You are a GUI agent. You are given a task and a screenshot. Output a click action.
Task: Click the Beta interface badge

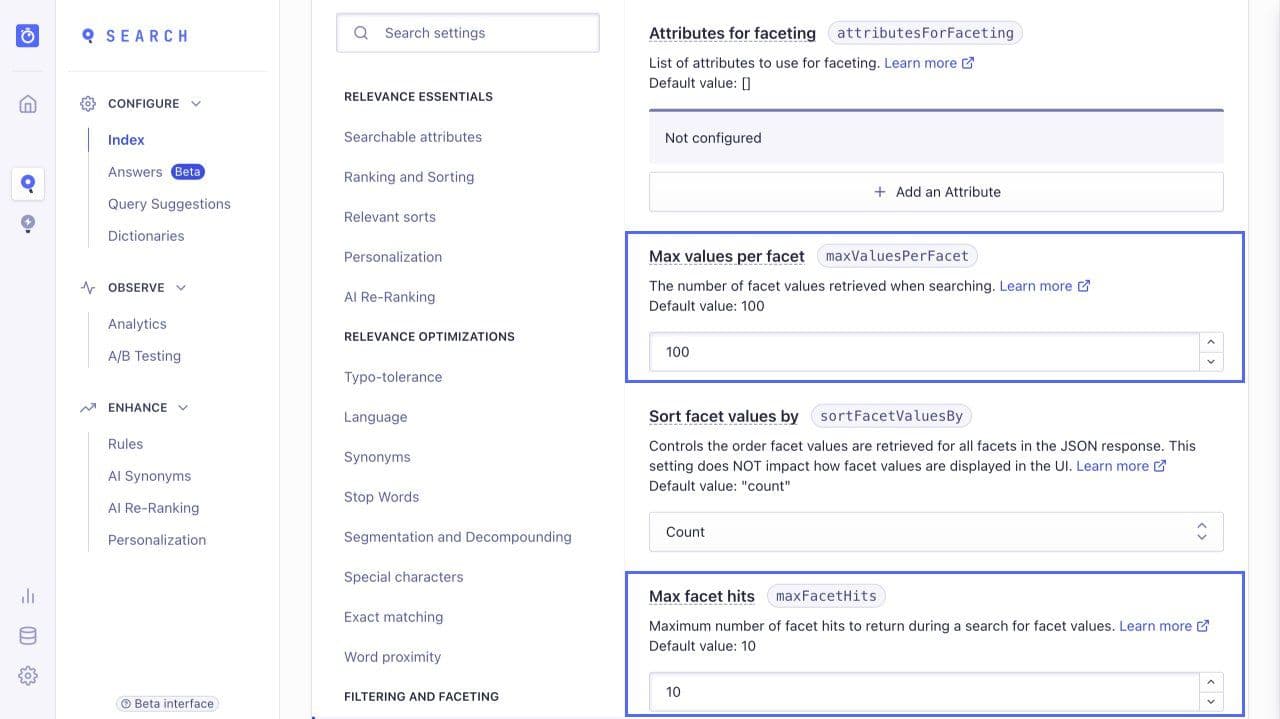168,703
